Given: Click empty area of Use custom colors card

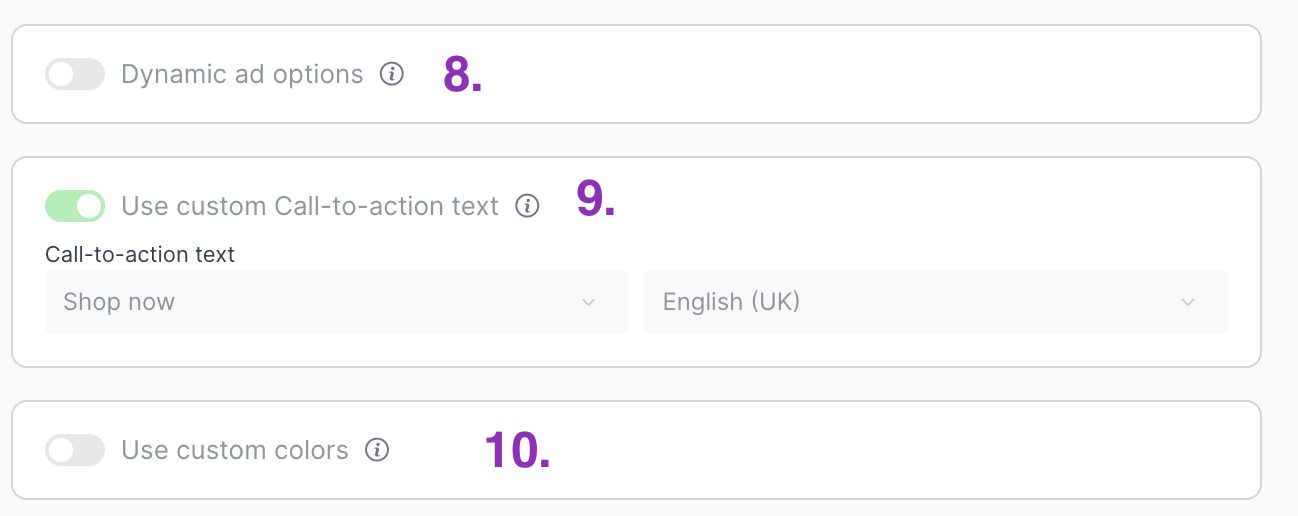Looking at the screenshot, I should pyautogui.click(x=850, y=450).
